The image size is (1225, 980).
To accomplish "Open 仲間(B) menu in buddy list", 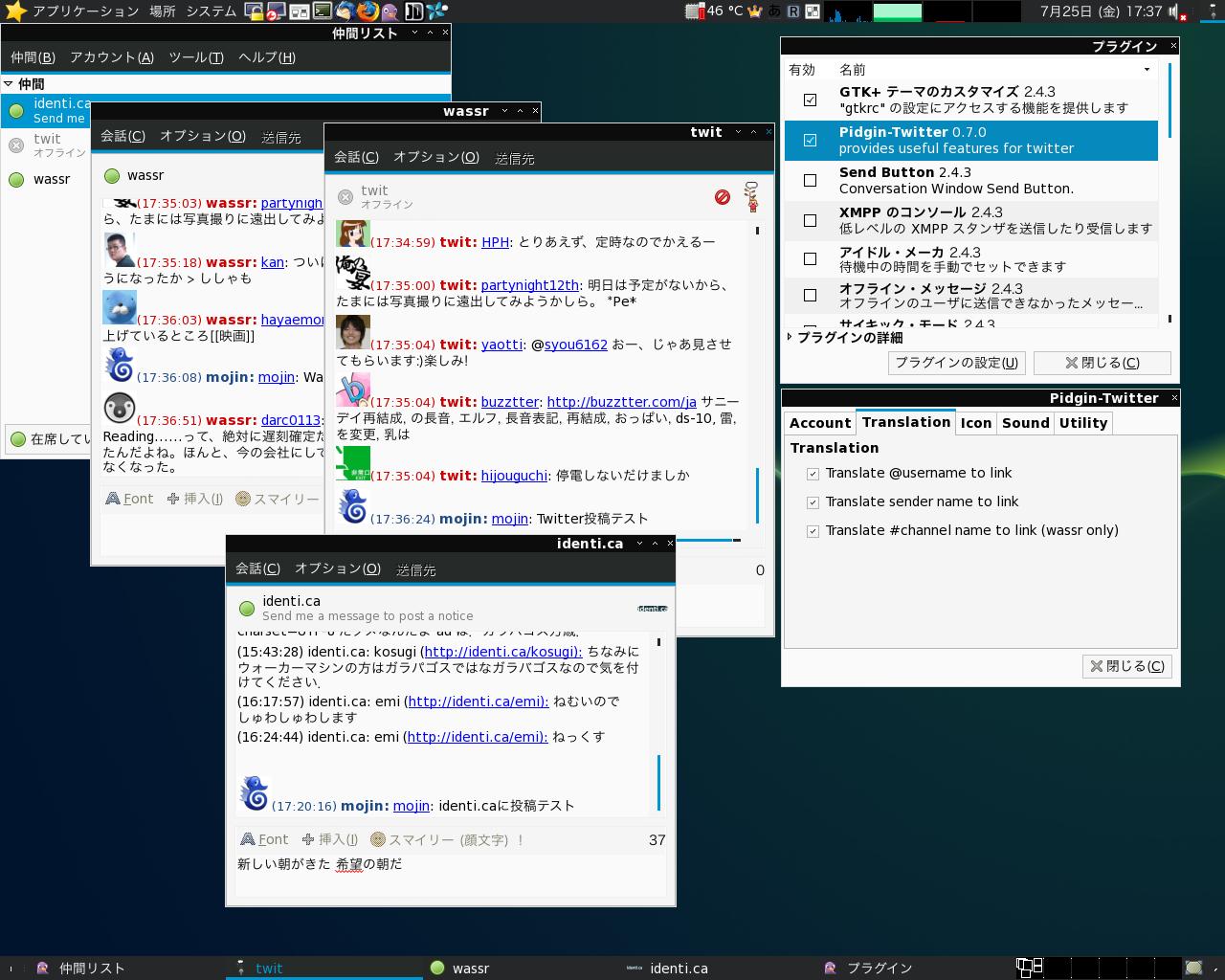I will pos(33,57).
